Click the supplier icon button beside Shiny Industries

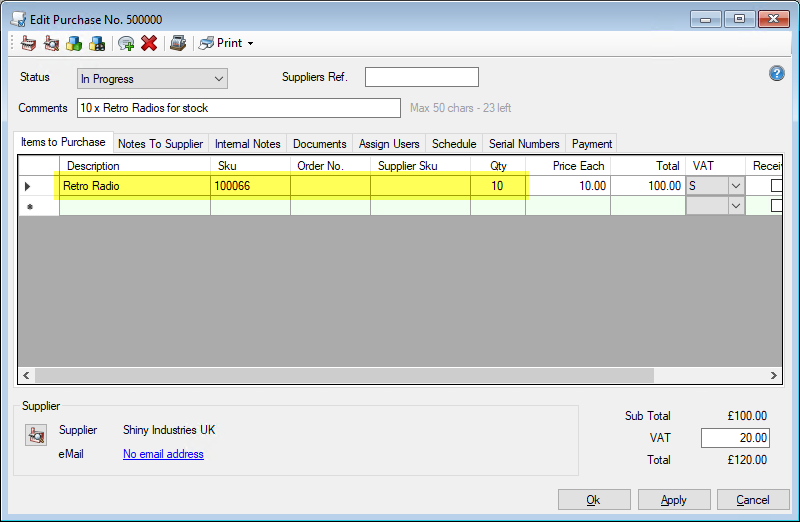point(36,435)
